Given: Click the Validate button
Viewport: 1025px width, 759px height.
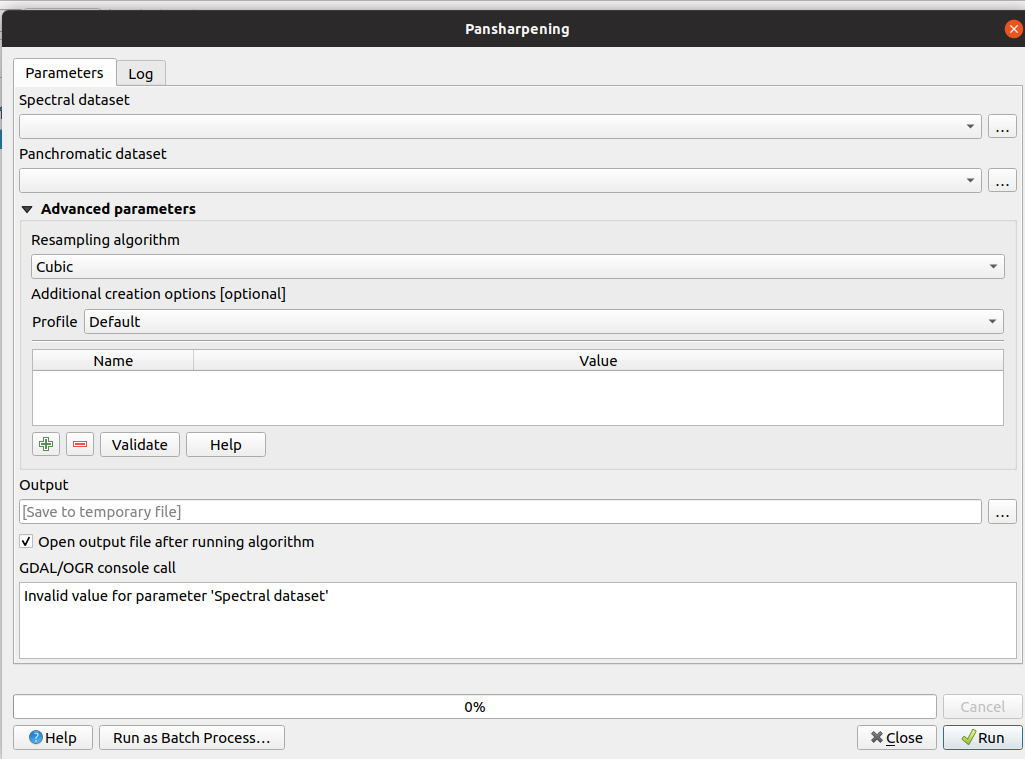Looking at the screenshot, I should (x=140, y=444).
